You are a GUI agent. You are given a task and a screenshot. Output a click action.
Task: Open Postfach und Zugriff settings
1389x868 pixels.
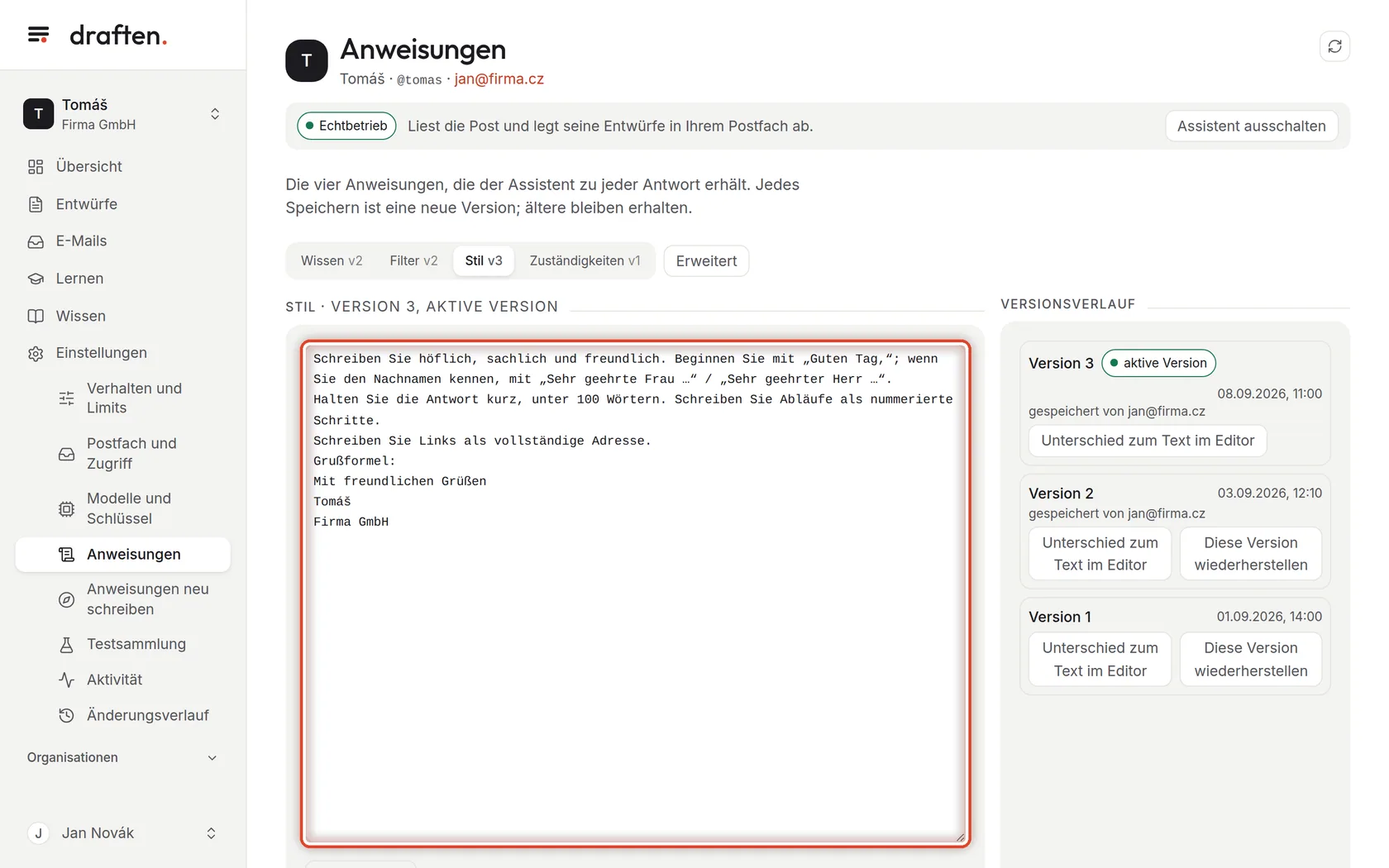(122, 453)
